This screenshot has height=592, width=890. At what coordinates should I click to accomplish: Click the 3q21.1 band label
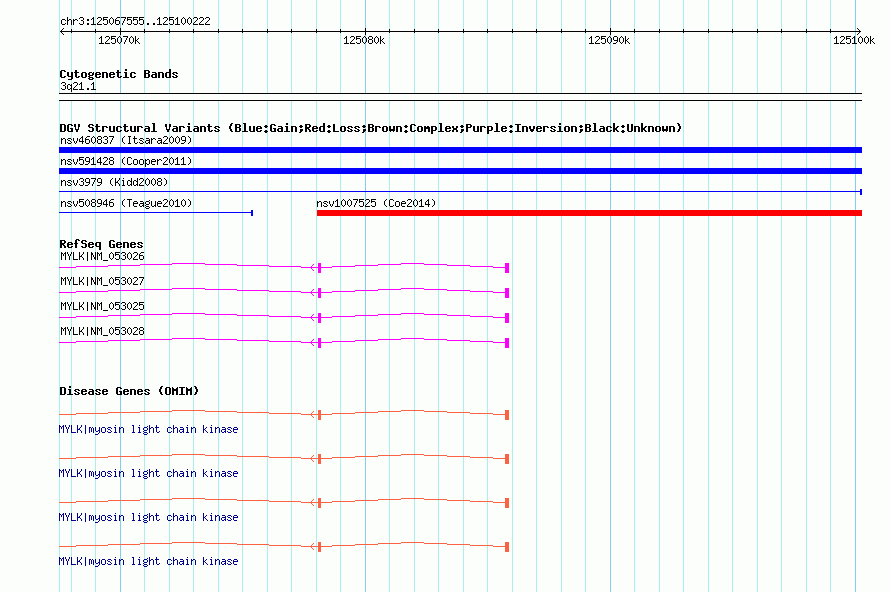click(78, 86)
